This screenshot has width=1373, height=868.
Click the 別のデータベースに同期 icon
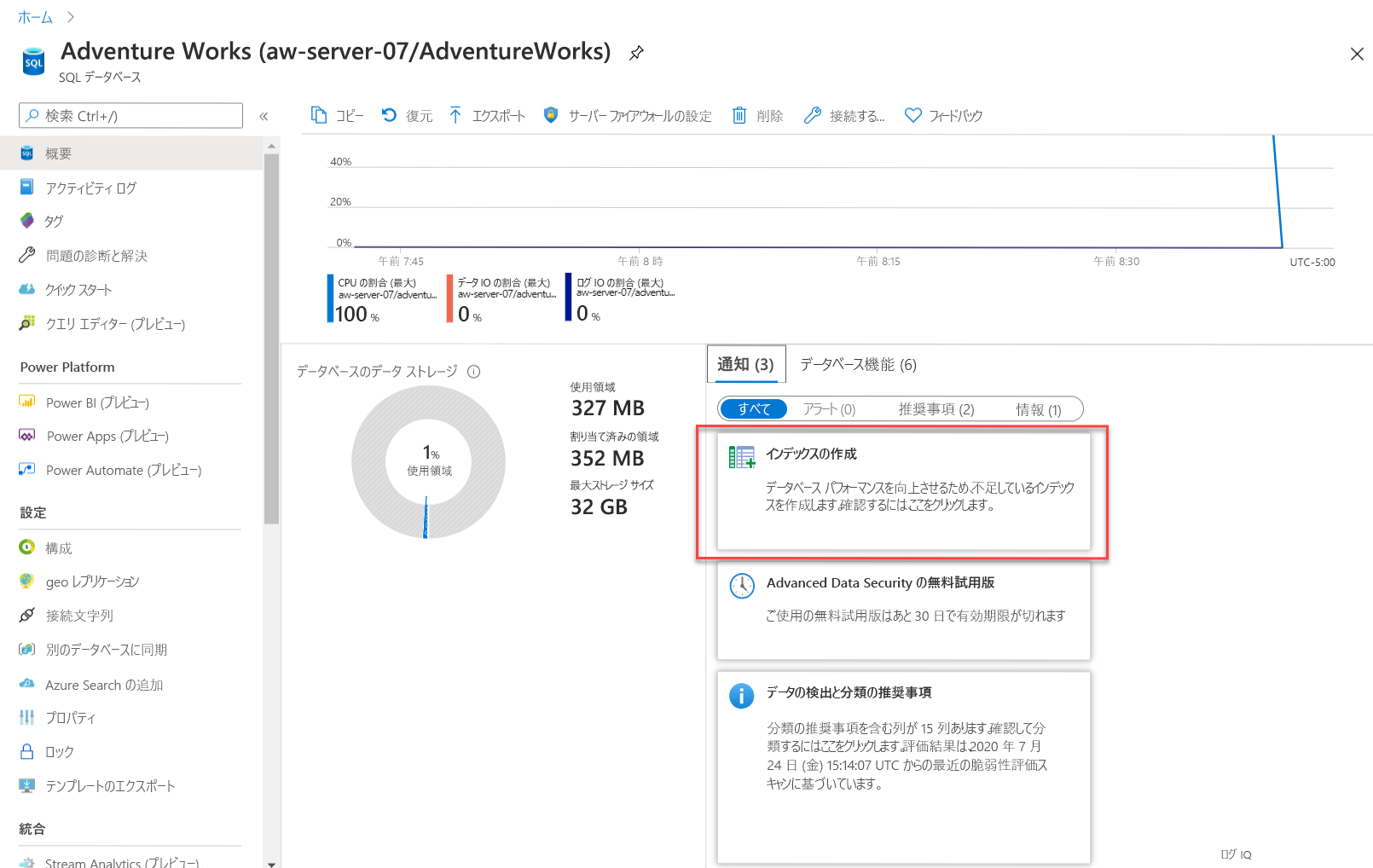coord(27,649)
